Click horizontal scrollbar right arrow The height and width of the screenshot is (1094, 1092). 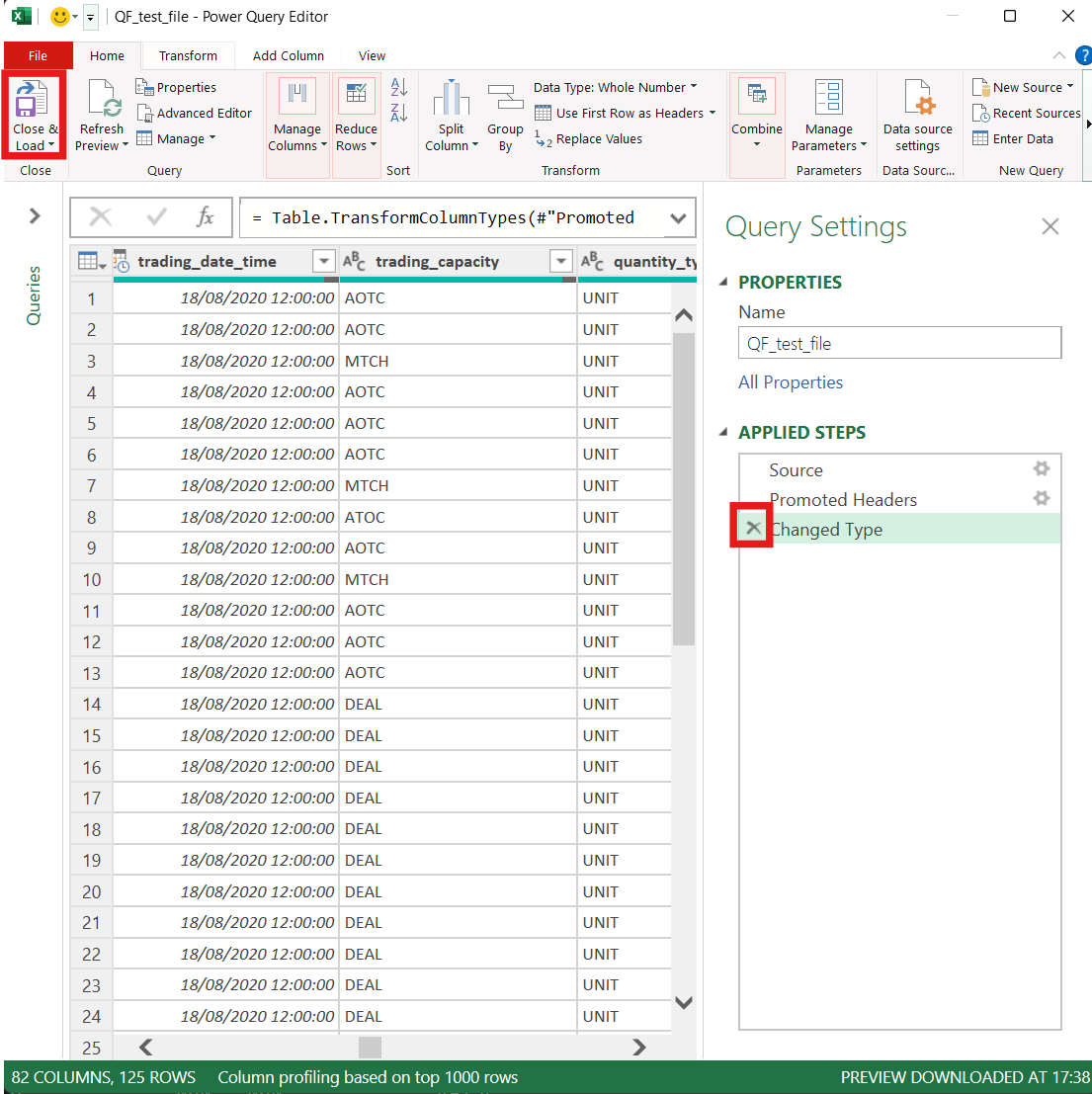639,1047
